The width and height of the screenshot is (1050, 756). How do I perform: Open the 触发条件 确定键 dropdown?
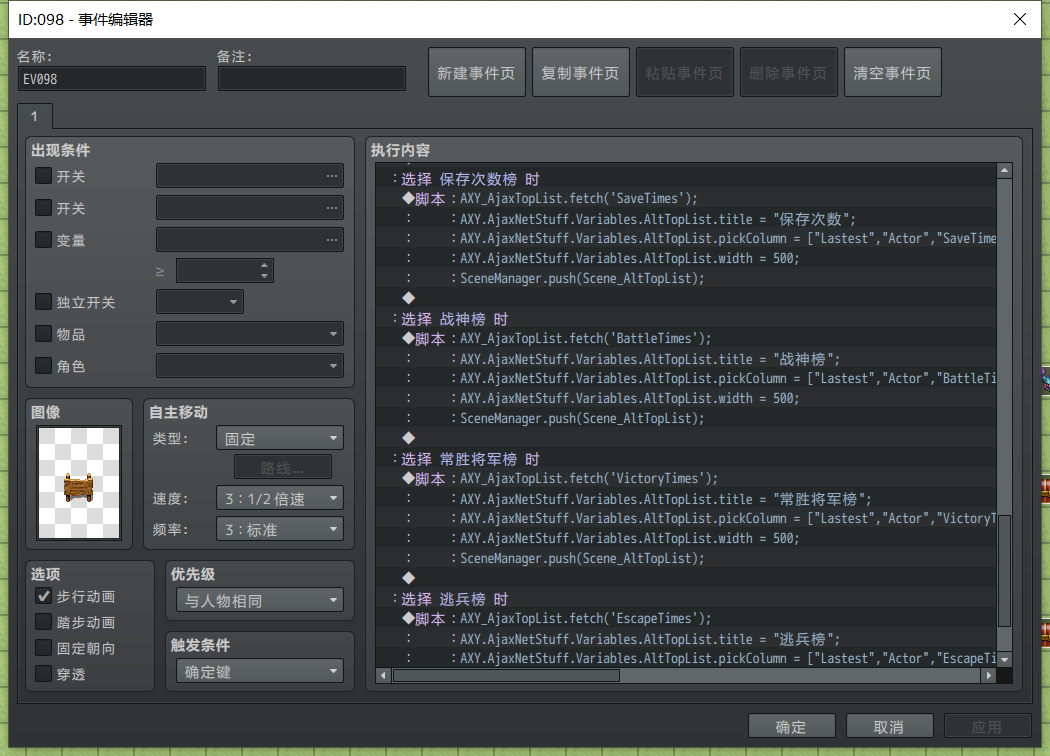pos(260,672)
